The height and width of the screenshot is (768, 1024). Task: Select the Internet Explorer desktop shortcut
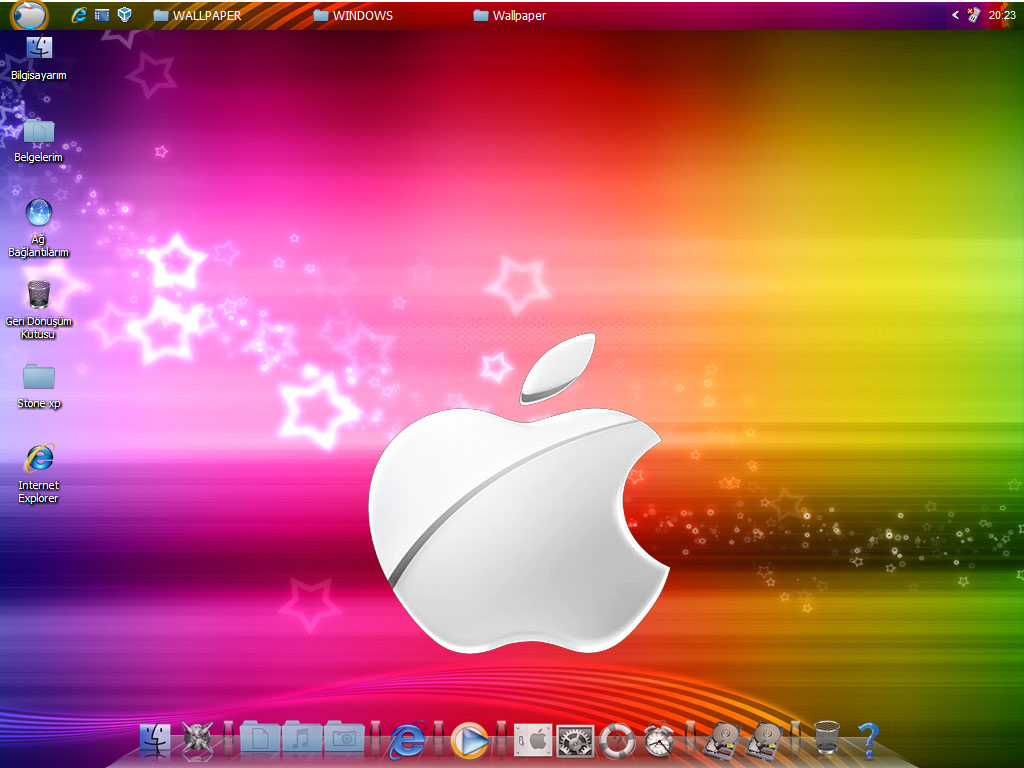coord(39,474)
